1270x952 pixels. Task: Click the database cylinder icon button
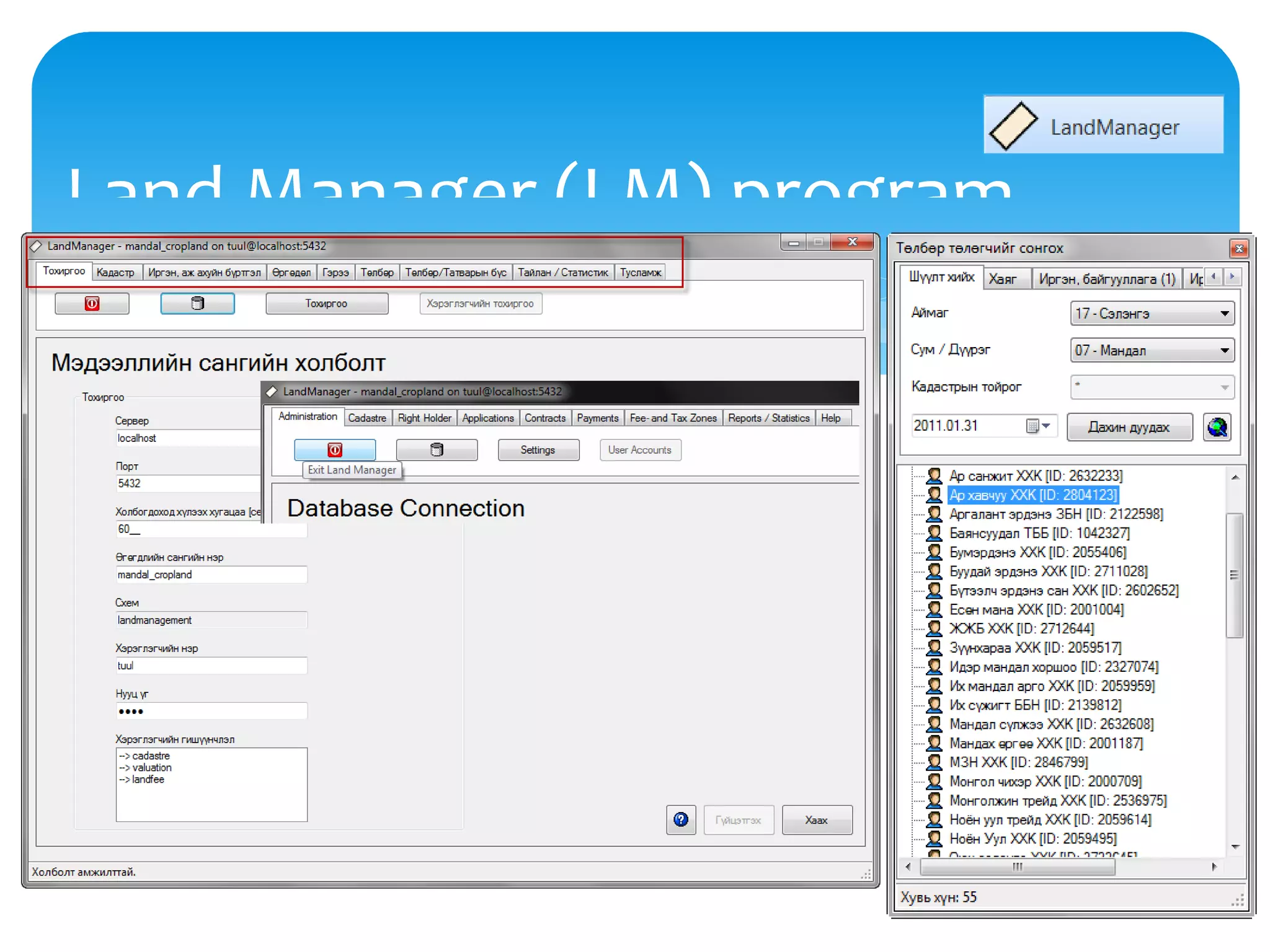[x=197, y=303]
